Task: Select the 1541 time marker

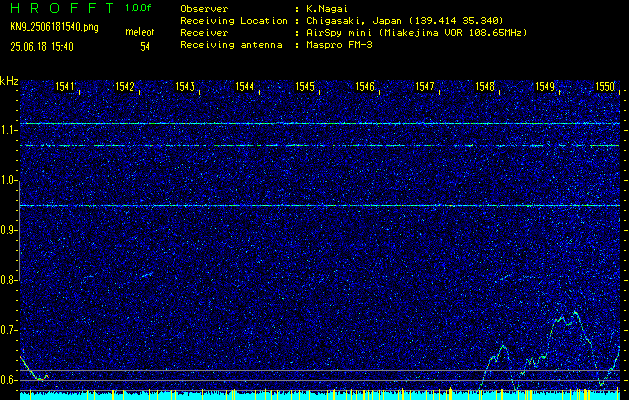Action: point(65,86)
